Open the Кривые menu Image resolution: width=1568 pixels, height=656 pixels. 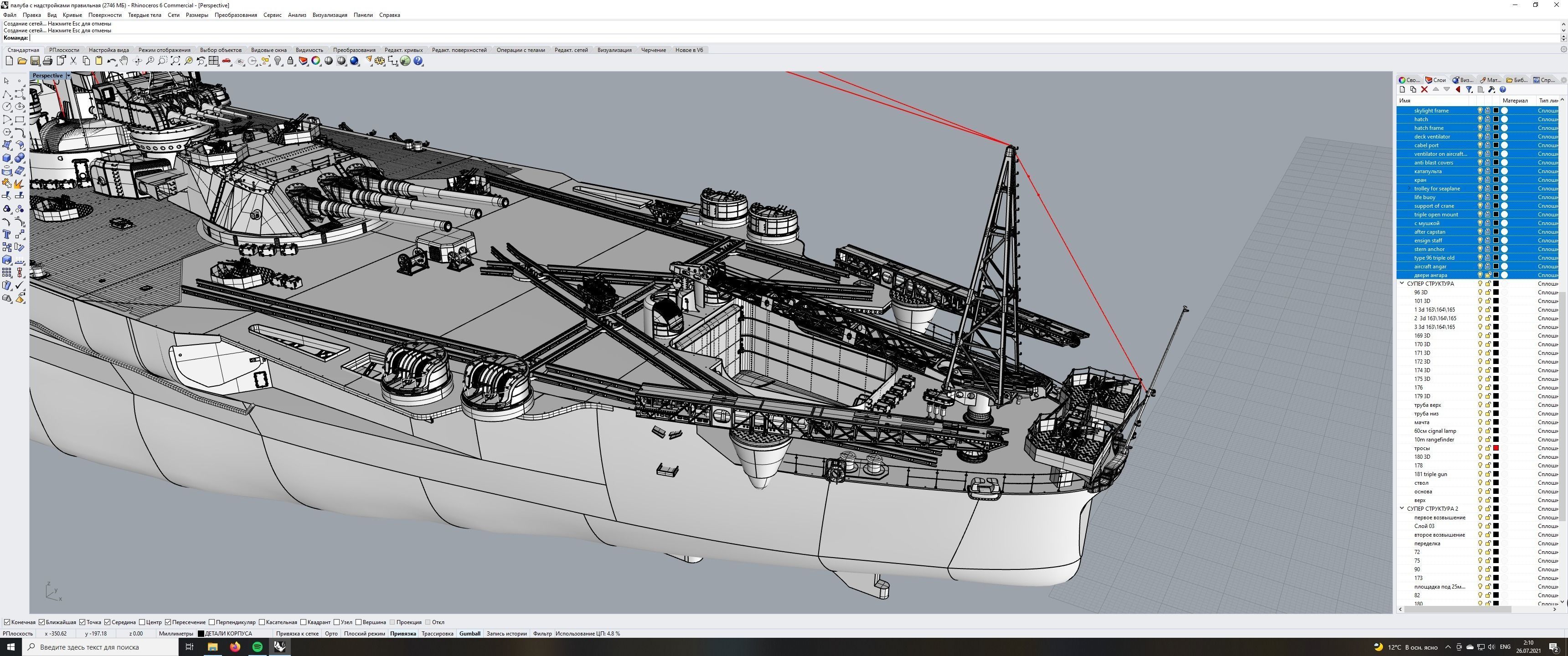click(72, 15)
